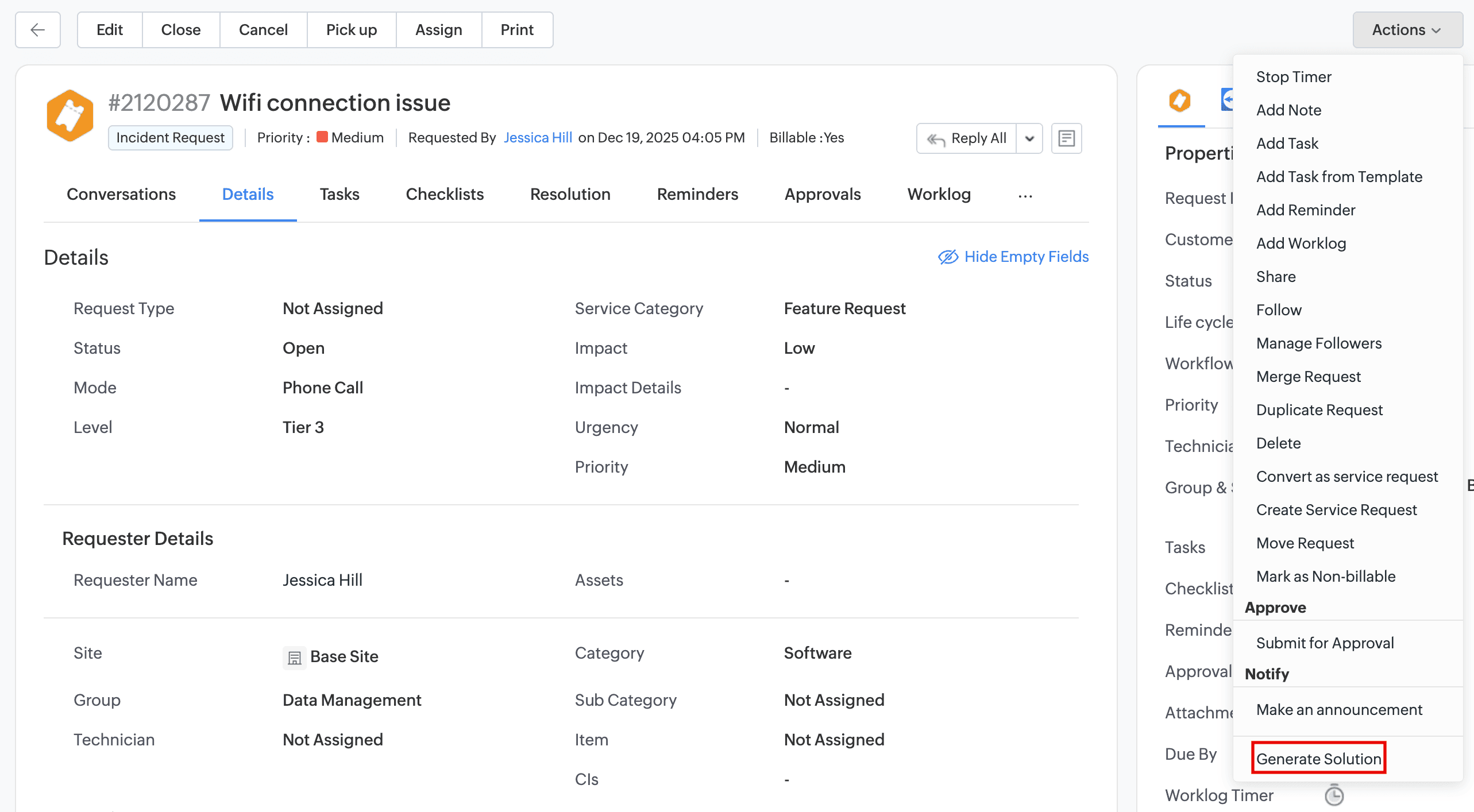Select Generate Solution from Actions menu

point(1318,759)
